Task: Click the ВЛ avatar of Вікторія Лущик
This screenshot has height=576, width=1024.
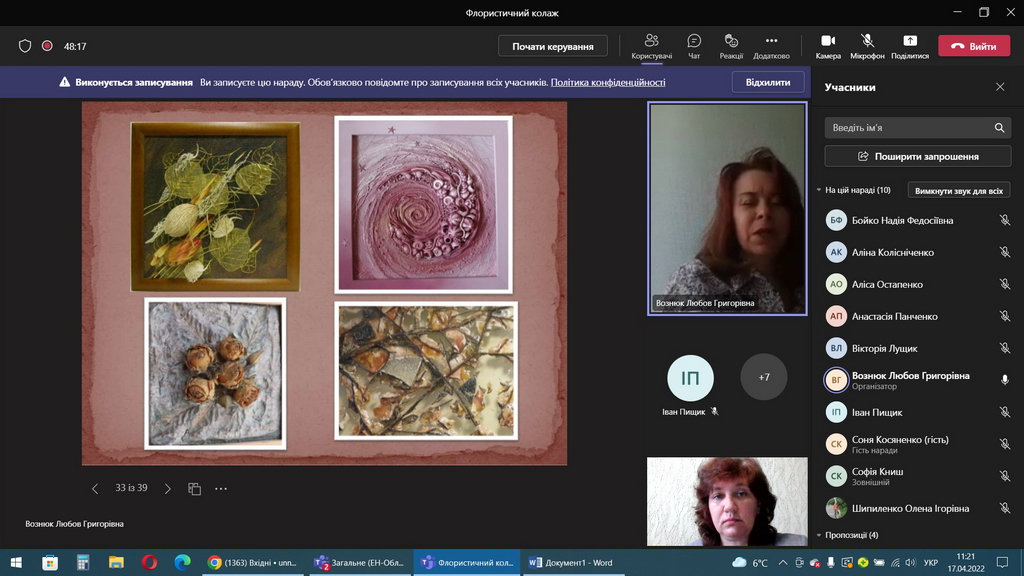Action: tap(836, 348)
